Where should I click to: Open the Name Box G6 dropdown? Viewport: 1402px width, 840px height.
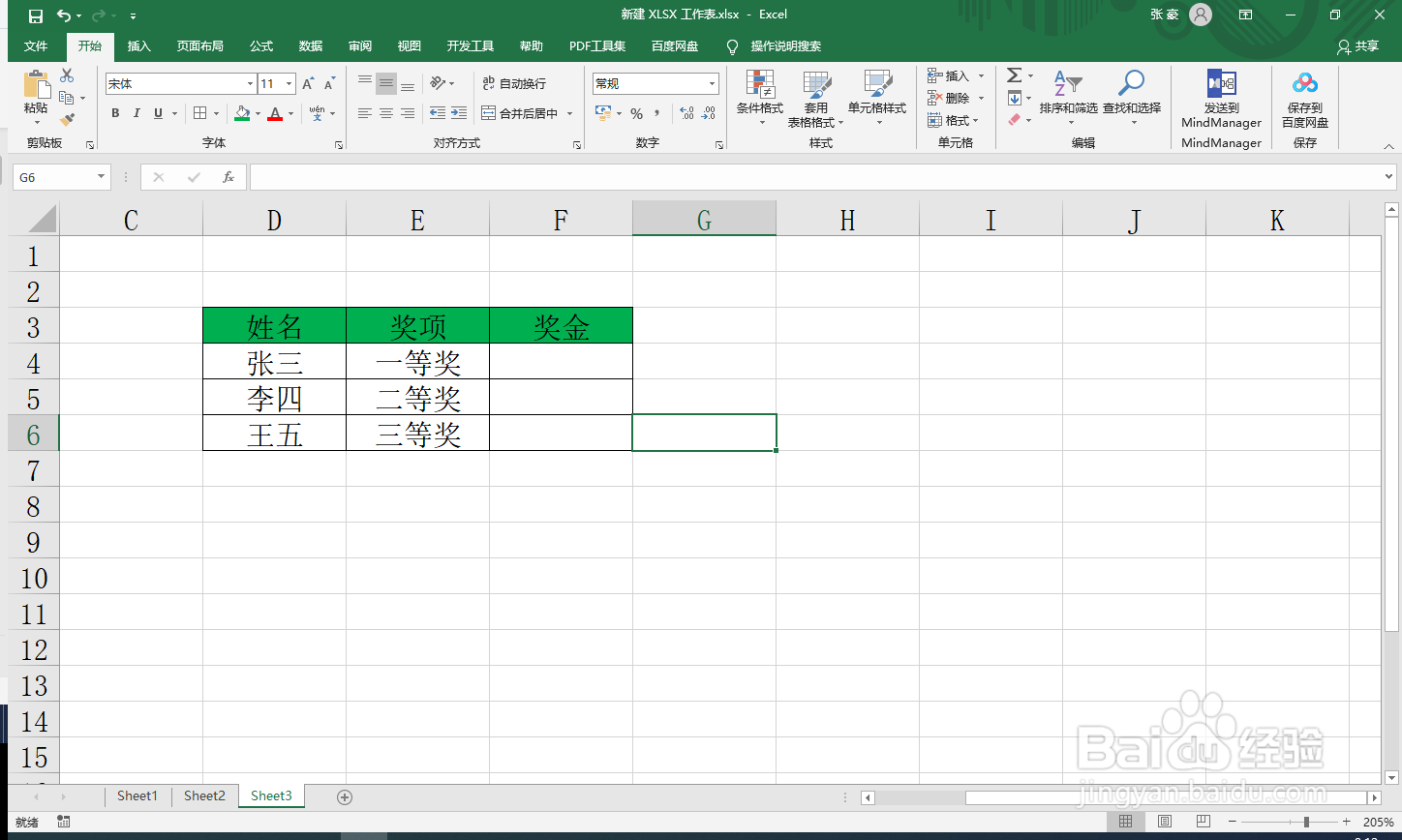[102, 177]
